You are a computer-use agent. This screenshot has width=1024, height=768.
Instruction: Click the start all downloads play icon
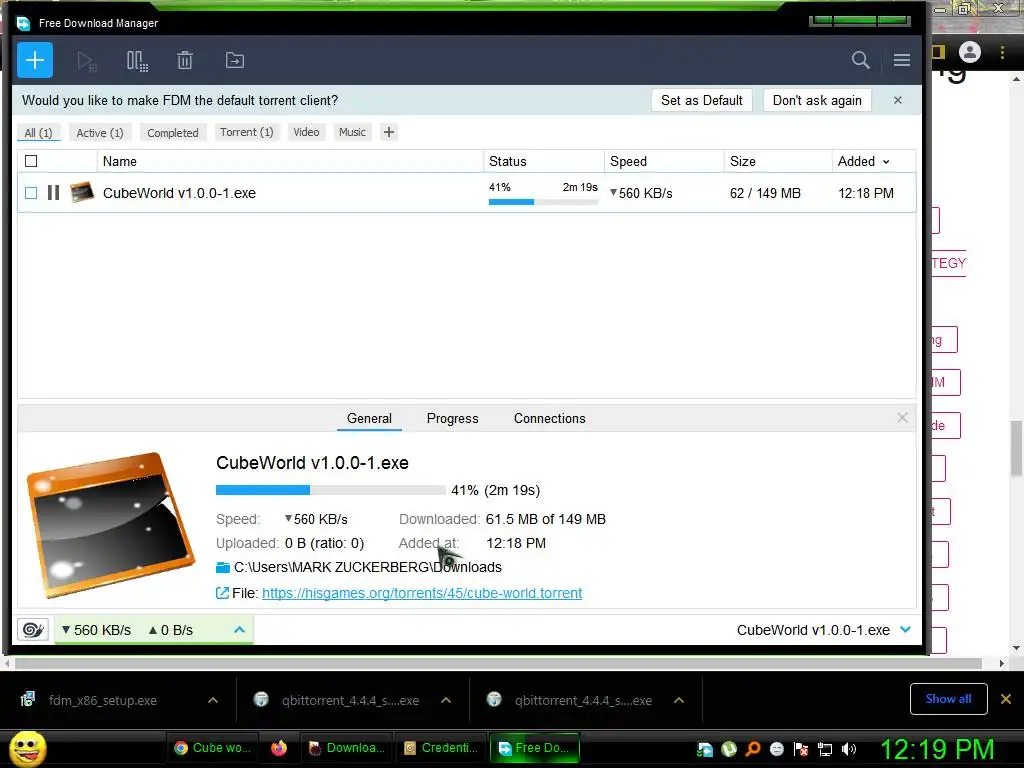point(86,61)
